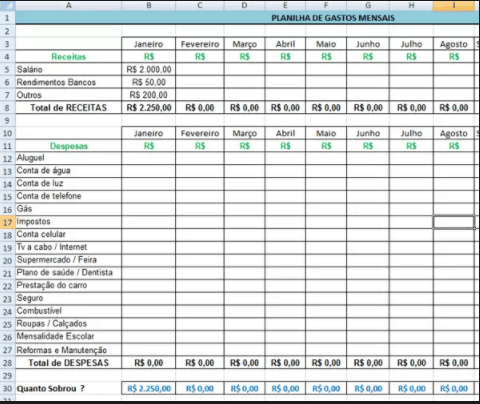Viewport: 480px width, 404px height.
Task: Select row 28 header
Action: (x=7, y=363)
